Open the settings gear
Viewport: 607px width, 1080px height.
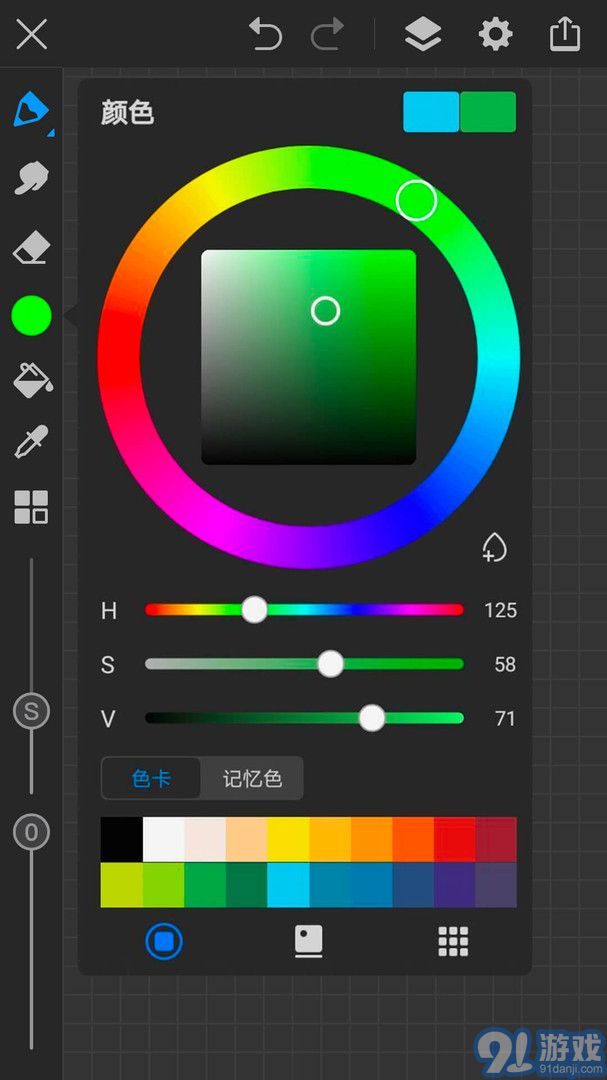(495, 35)
